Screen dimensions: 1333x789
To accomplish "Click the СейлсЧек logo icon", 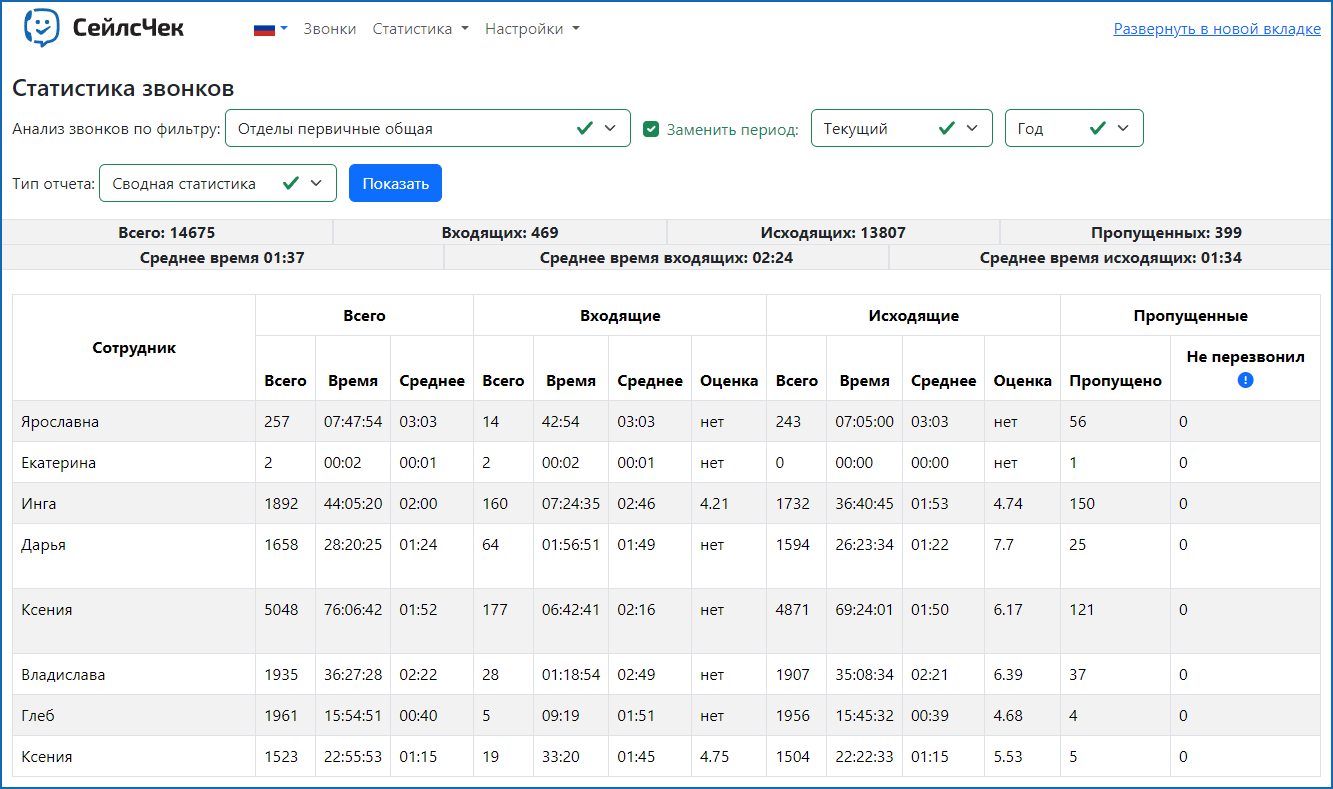I will coord(41,28).
